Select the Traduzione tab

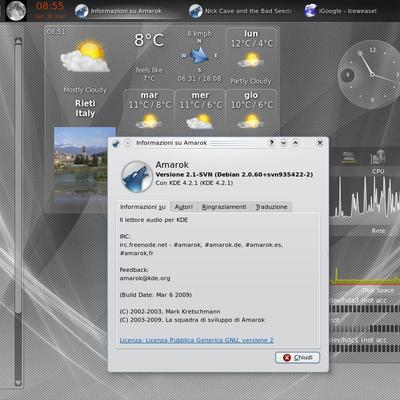271,207
